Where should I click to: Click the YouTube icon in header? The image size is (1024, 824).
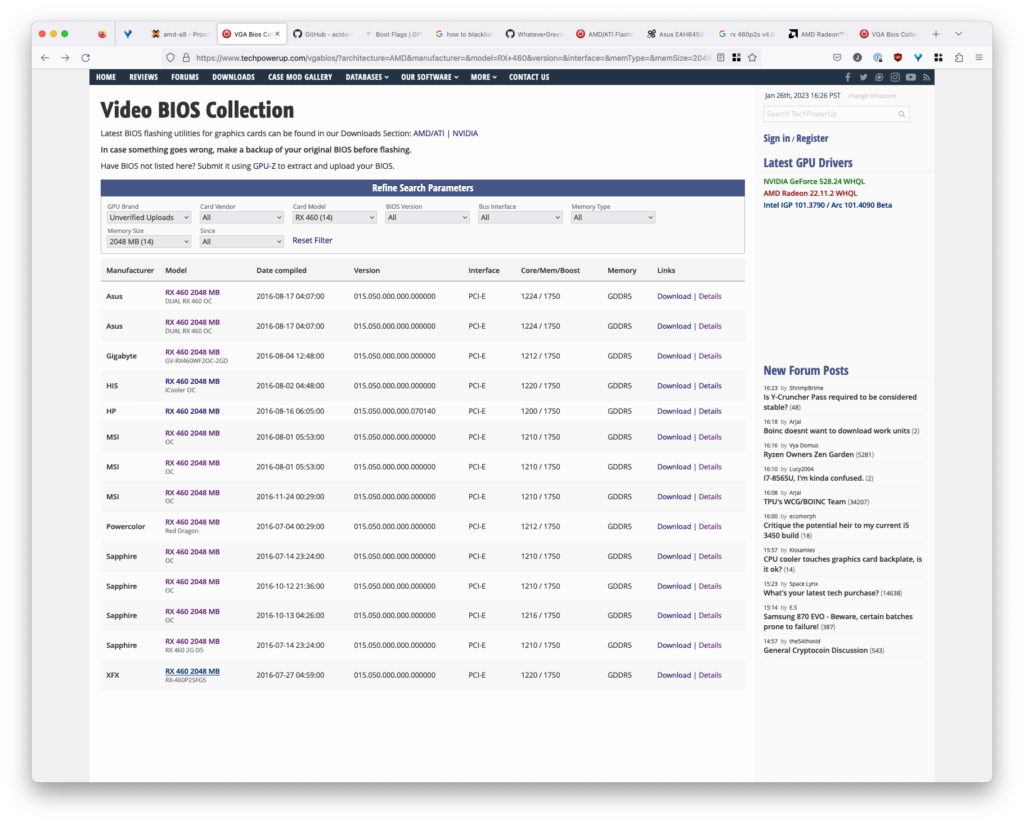[910, 77]
